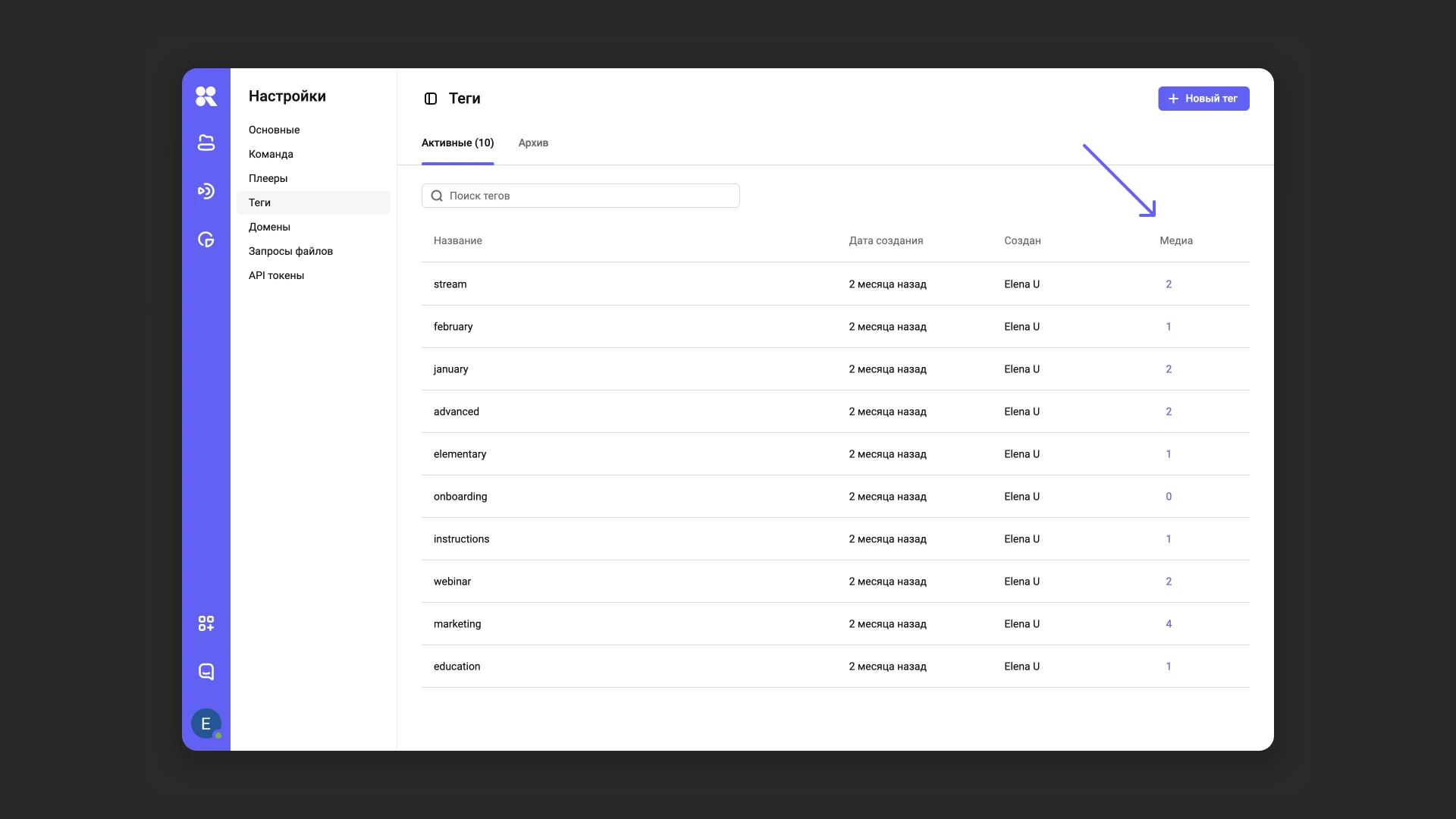Open Домены settings section
This screenshot has width=1456, height=819.
pyautogui.click(x=269, y=227)
